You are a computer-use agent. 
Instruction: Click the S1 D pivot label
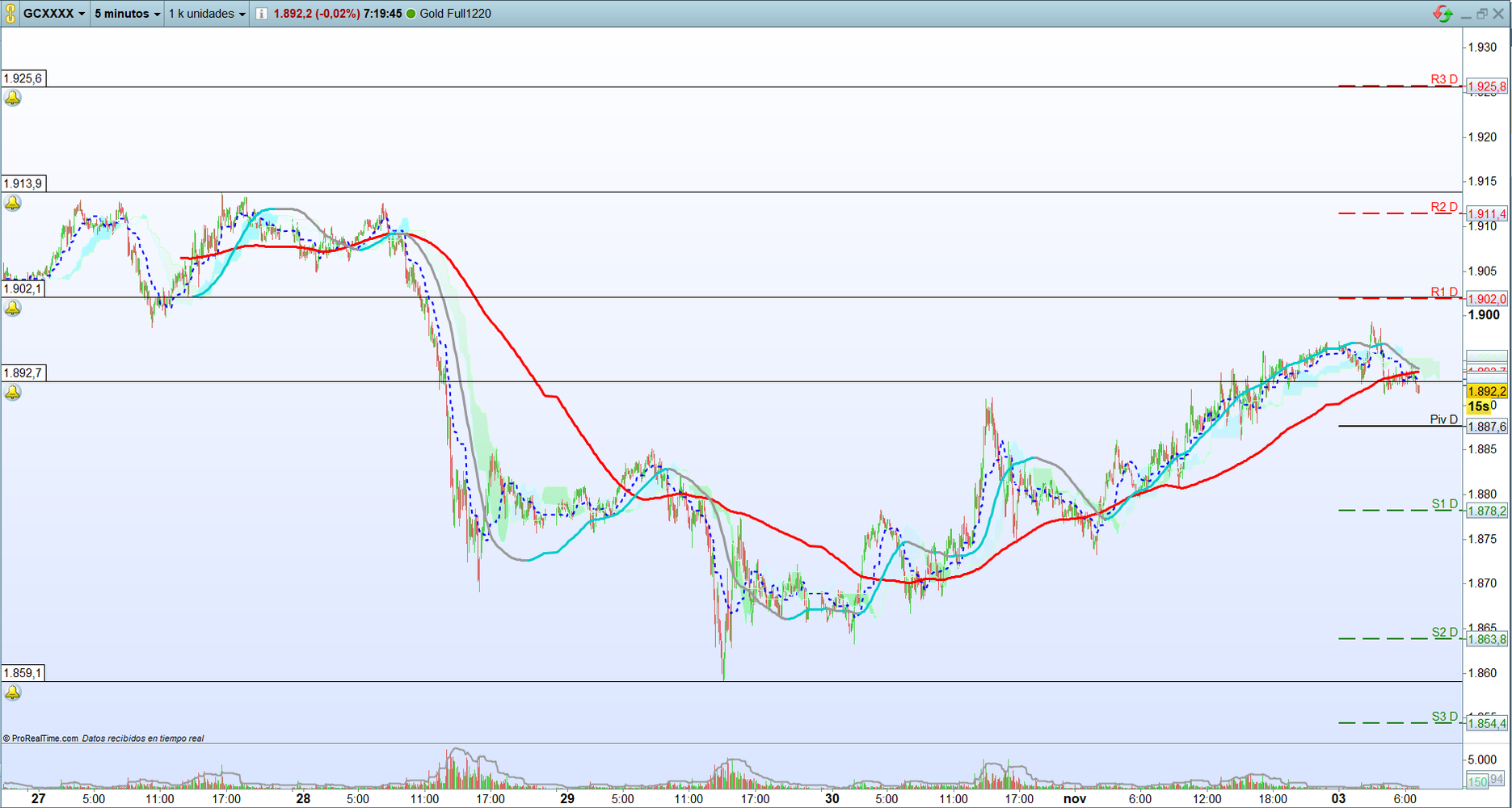(x=1445, y=504)
